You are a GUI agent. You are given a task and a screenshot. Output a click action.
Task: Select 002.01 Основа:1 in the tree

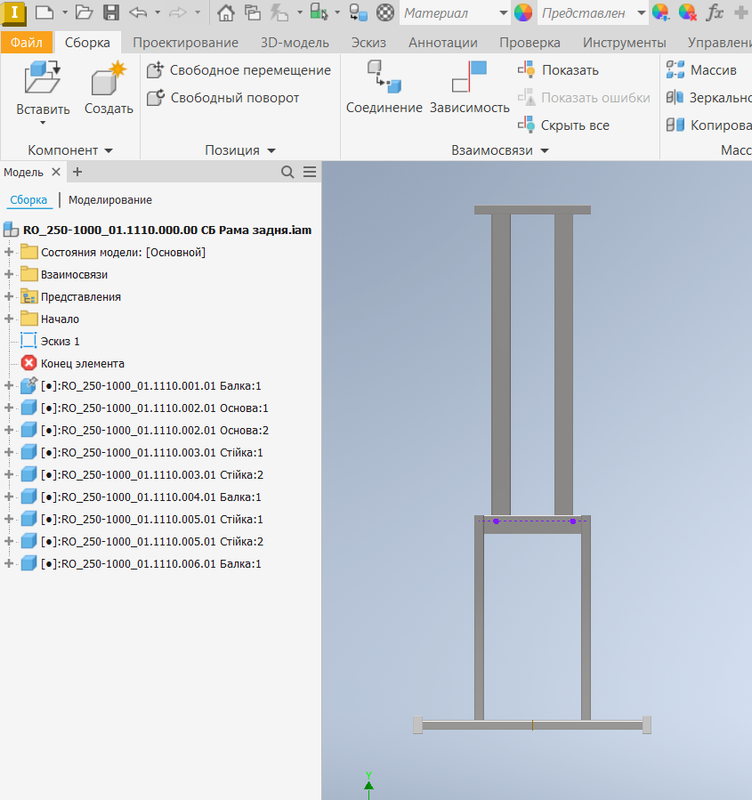[x=155, y=408]
